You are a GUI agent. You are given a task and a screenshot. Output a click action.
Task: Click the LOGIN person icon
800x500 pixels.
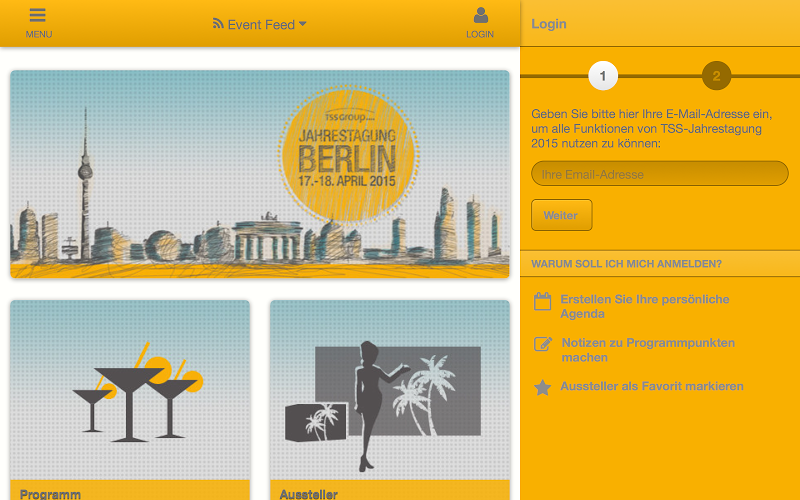(x=481, y=15)
